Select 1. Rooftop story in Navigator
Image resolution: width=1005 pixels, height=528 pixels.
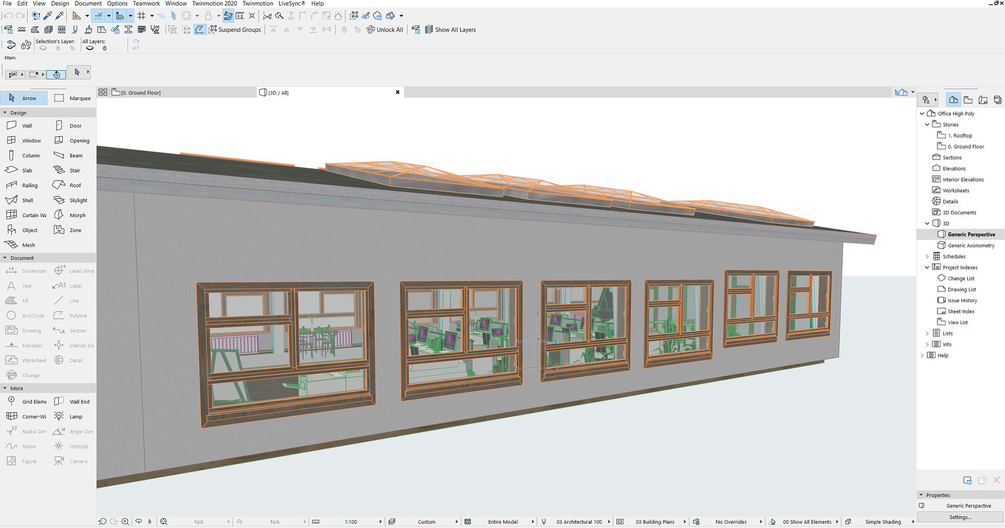pyautogui.click(x=960, y=135)
